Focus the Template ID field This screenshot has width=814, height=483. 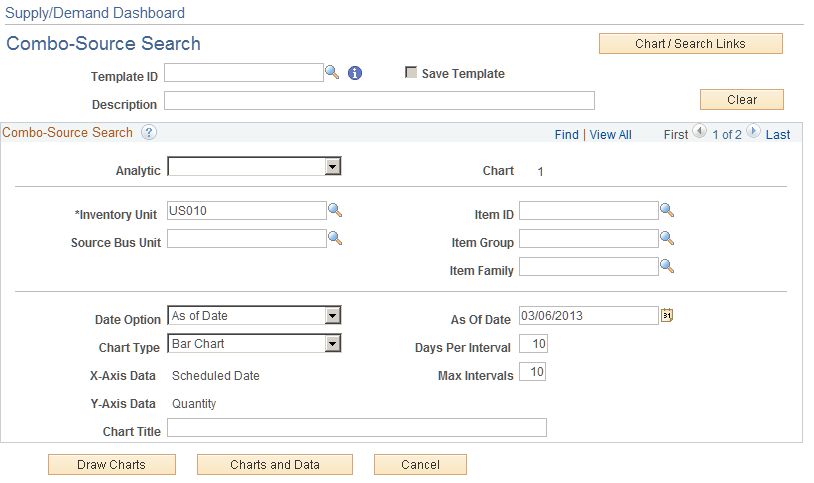pyautogui.click(x=244, y=73)
